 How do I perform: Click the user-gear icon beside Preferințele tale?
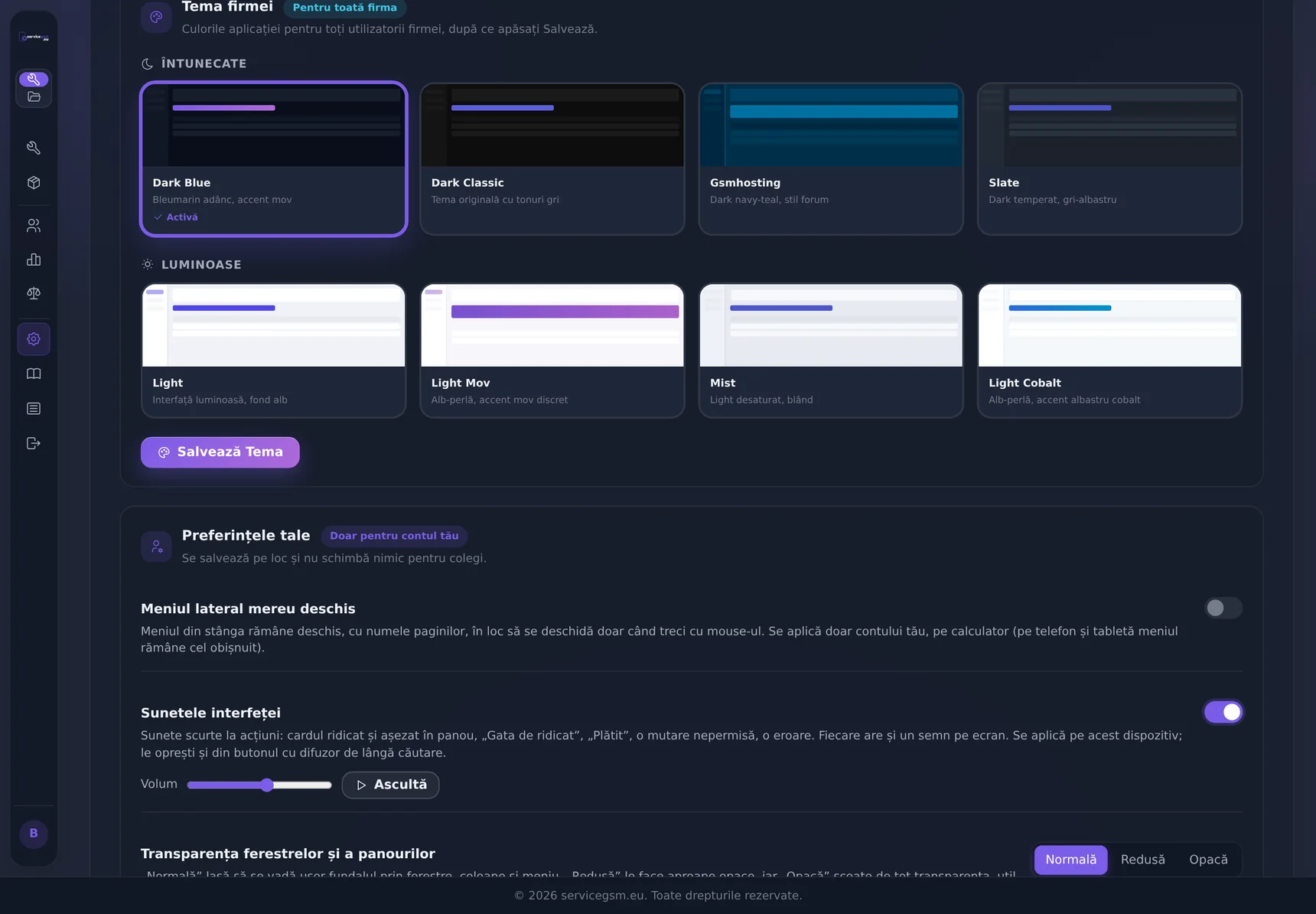[156, 547]
